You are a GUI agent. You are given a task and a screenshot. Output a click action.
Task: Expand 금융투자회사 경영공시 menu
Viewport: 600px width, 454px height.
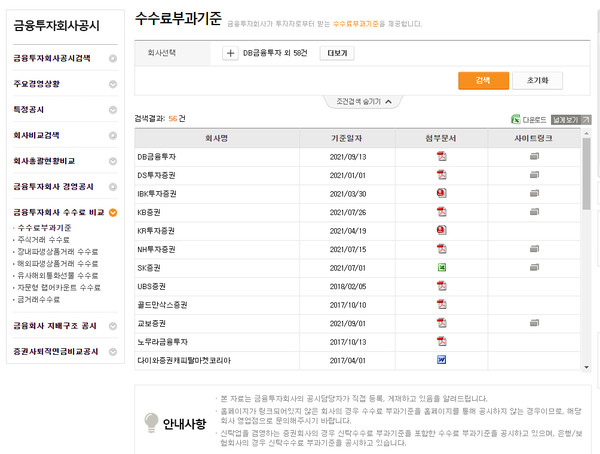[113, 187]
